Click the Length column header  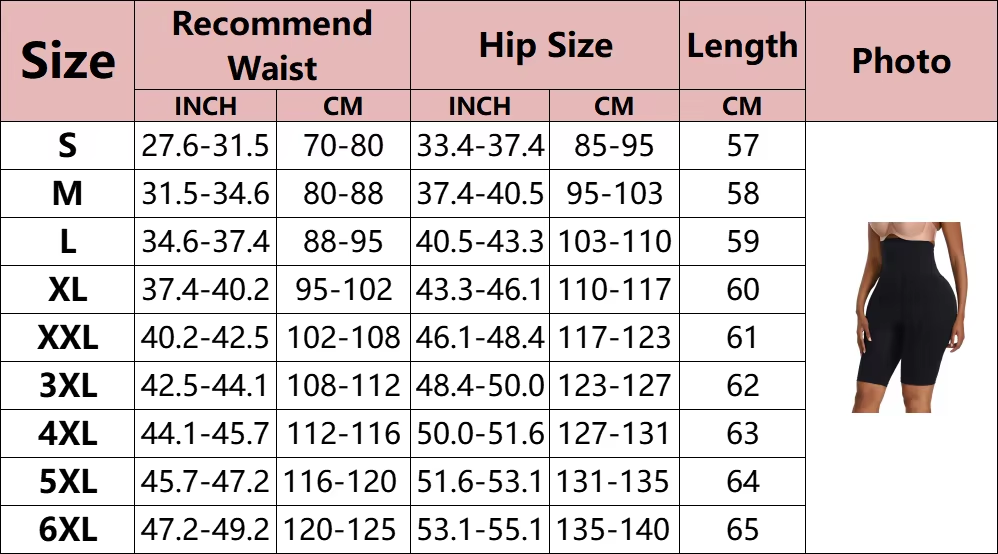tap(742, 46)
